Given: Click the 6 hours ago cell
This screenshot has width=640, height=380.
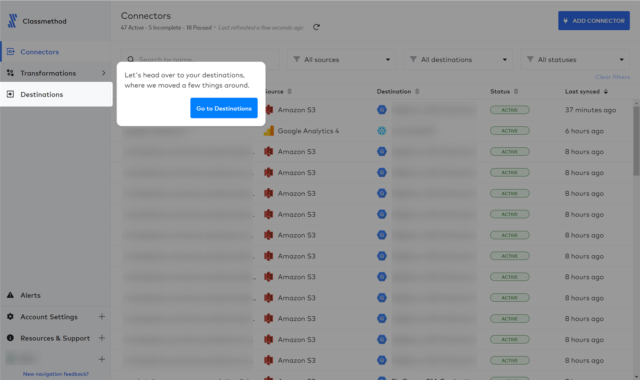Looking at the screenshot, I should click(584, 131).
